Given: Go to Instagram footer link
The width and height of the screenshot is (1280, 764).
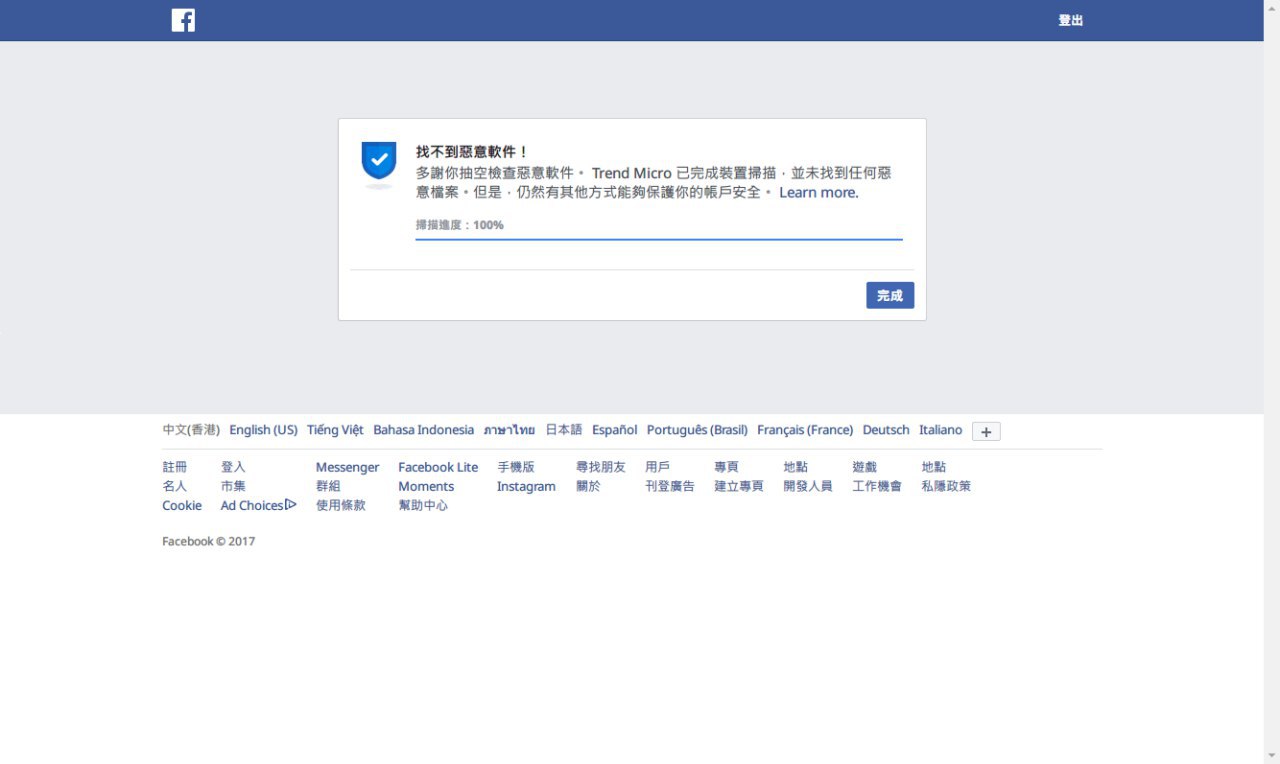Looking at the screenshot, I should (x=526, y=486).
